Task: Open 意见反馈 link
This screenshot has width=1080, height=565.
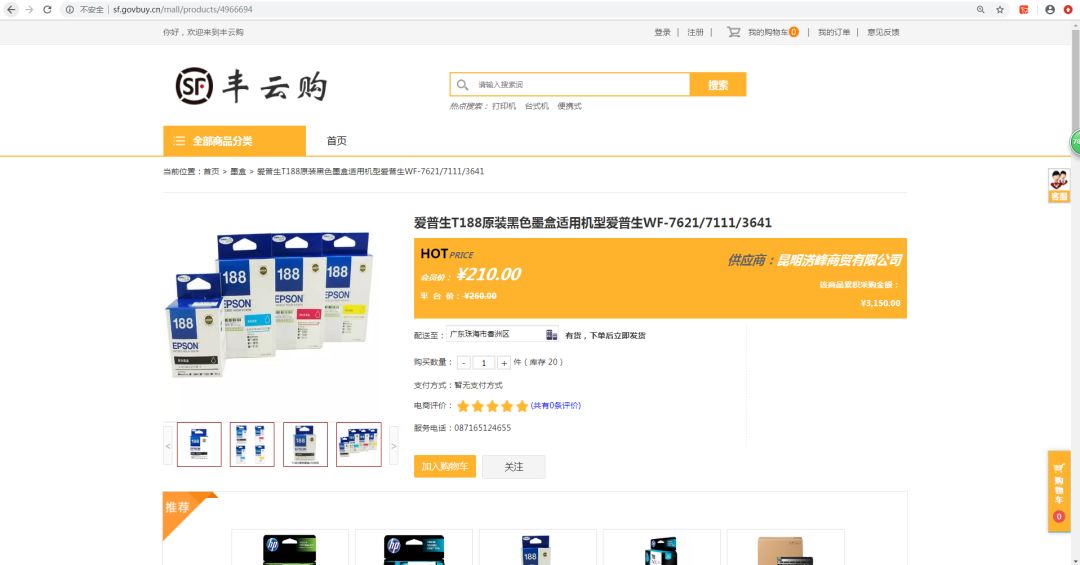Action: (x=883, y=32)
